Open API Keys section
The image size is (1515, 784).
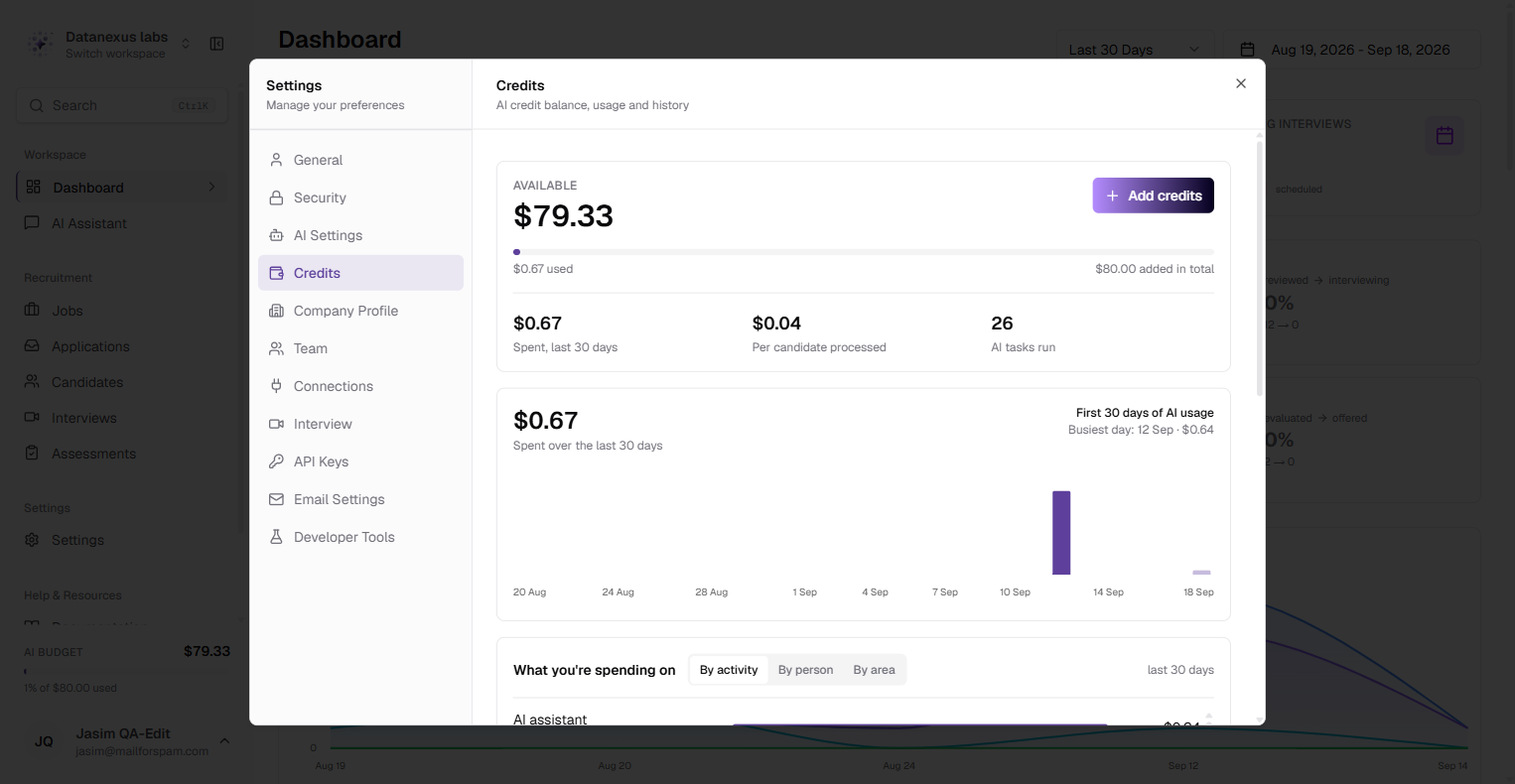(360, 461)
